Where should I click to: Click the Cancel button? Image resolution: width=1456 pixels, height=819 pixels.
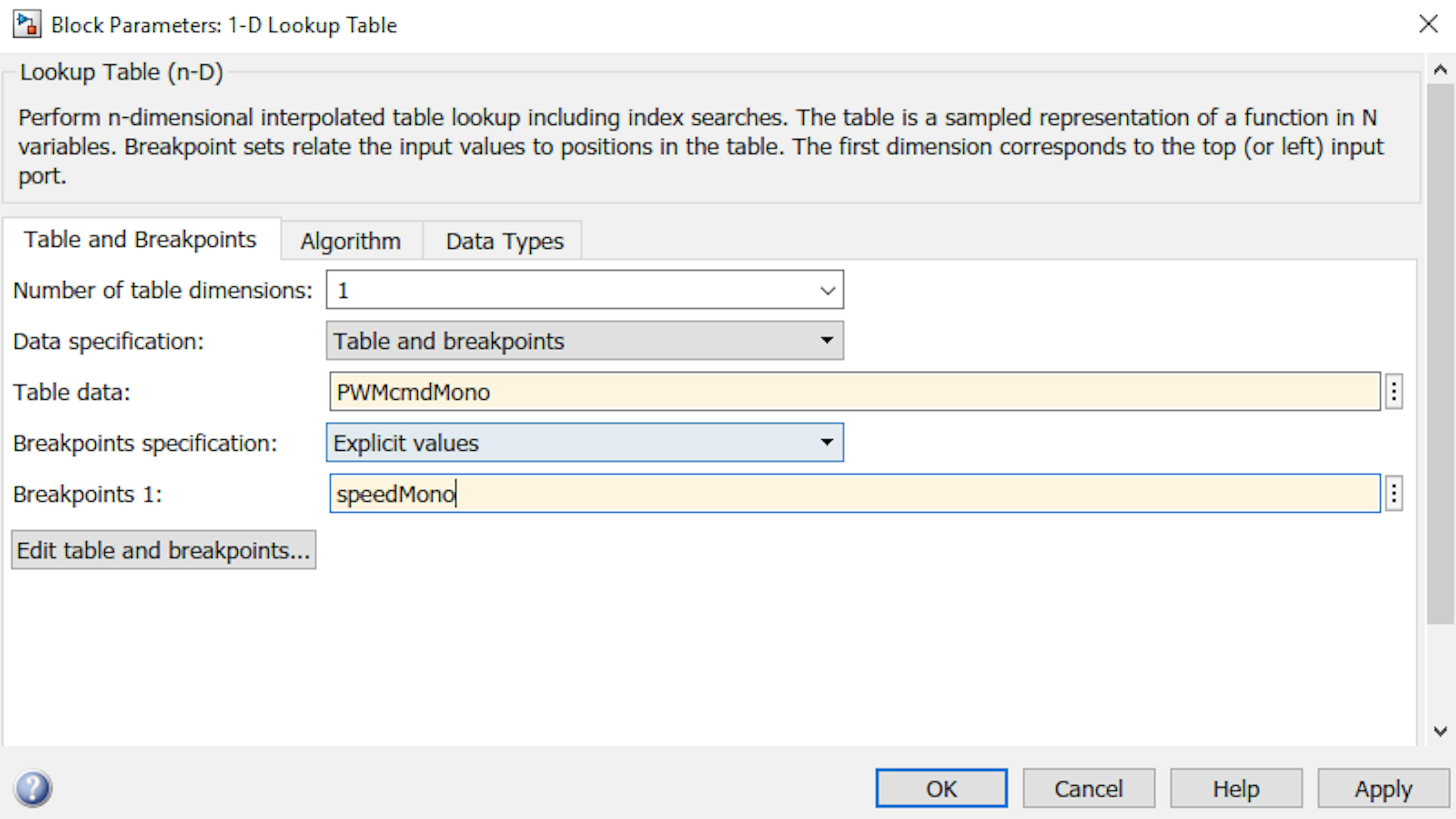click(x=1089, y=788)
